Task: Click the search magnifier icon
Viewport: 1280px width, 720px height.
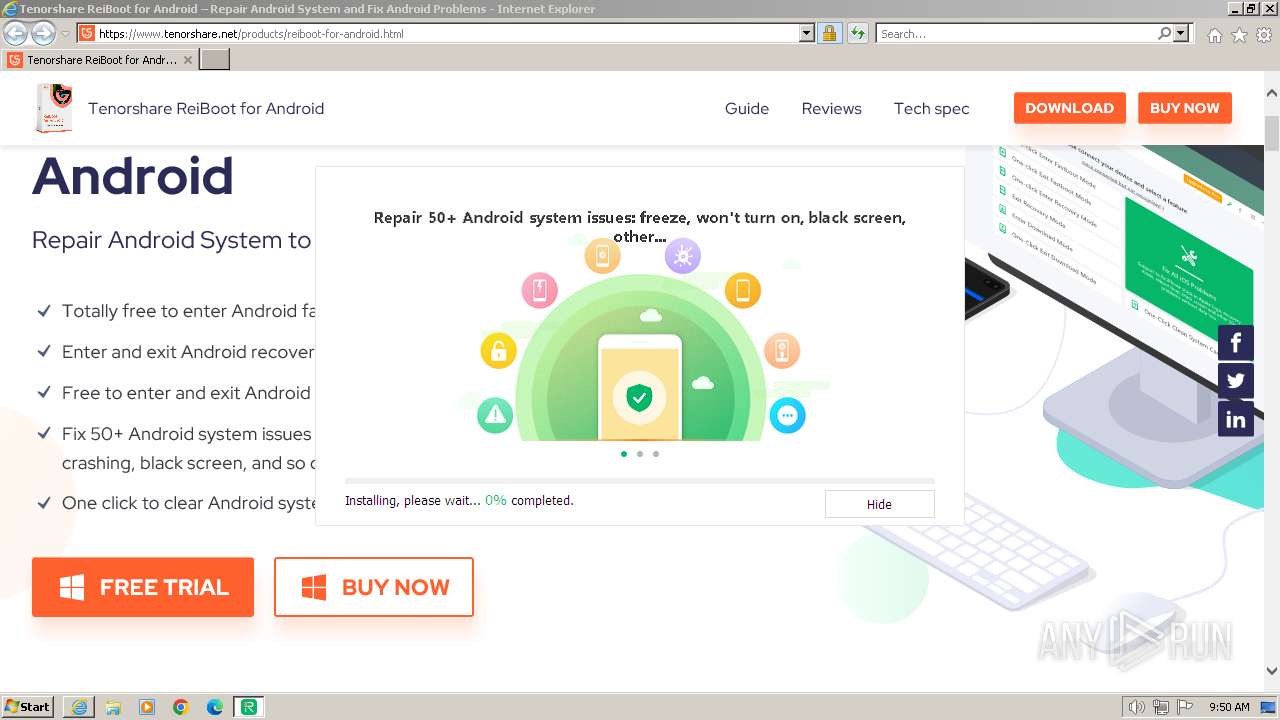Action: [x=1164, y=33]
